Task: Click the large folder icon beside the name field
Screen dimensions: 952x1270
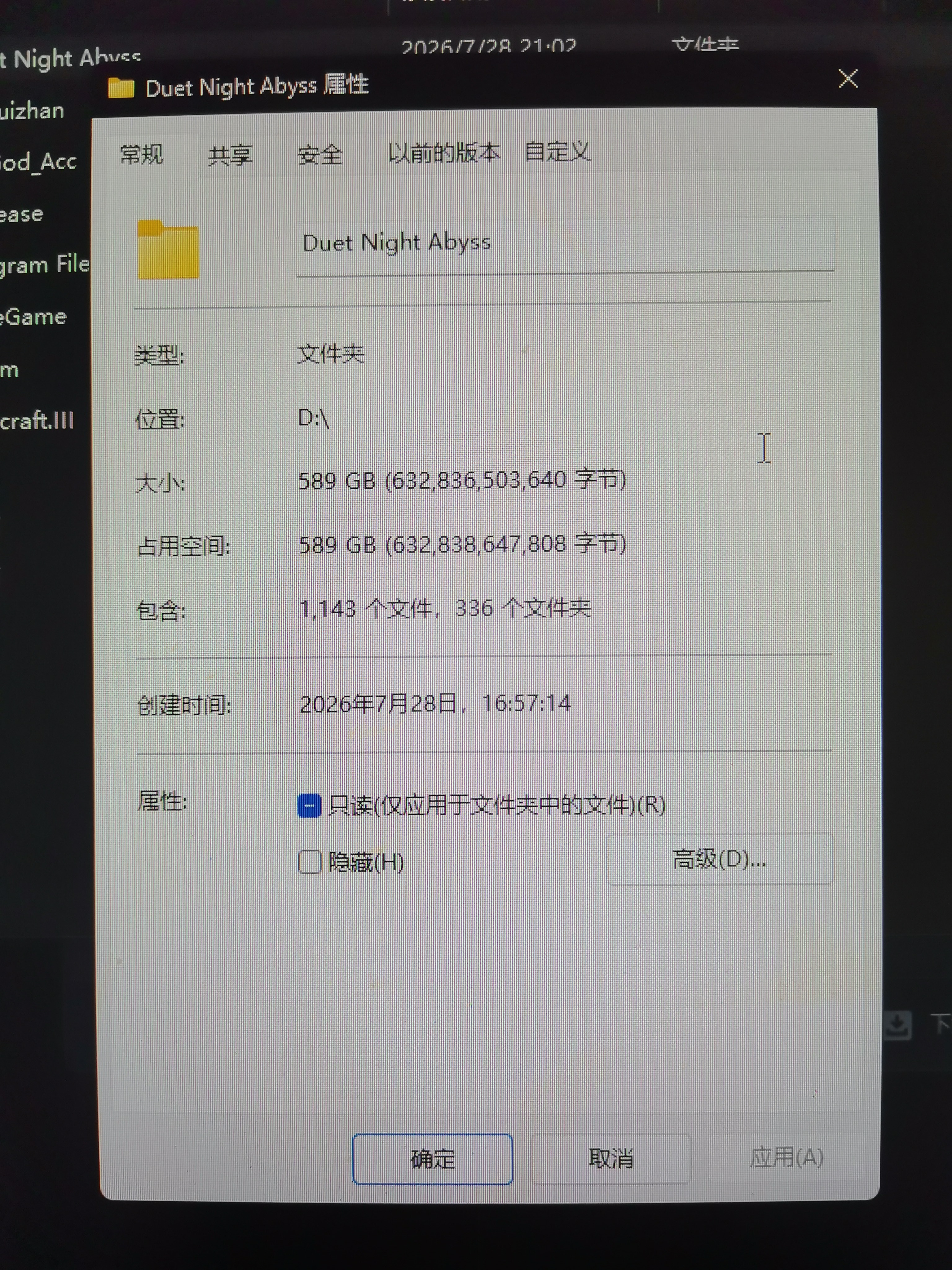Action: tap(168, 250)
